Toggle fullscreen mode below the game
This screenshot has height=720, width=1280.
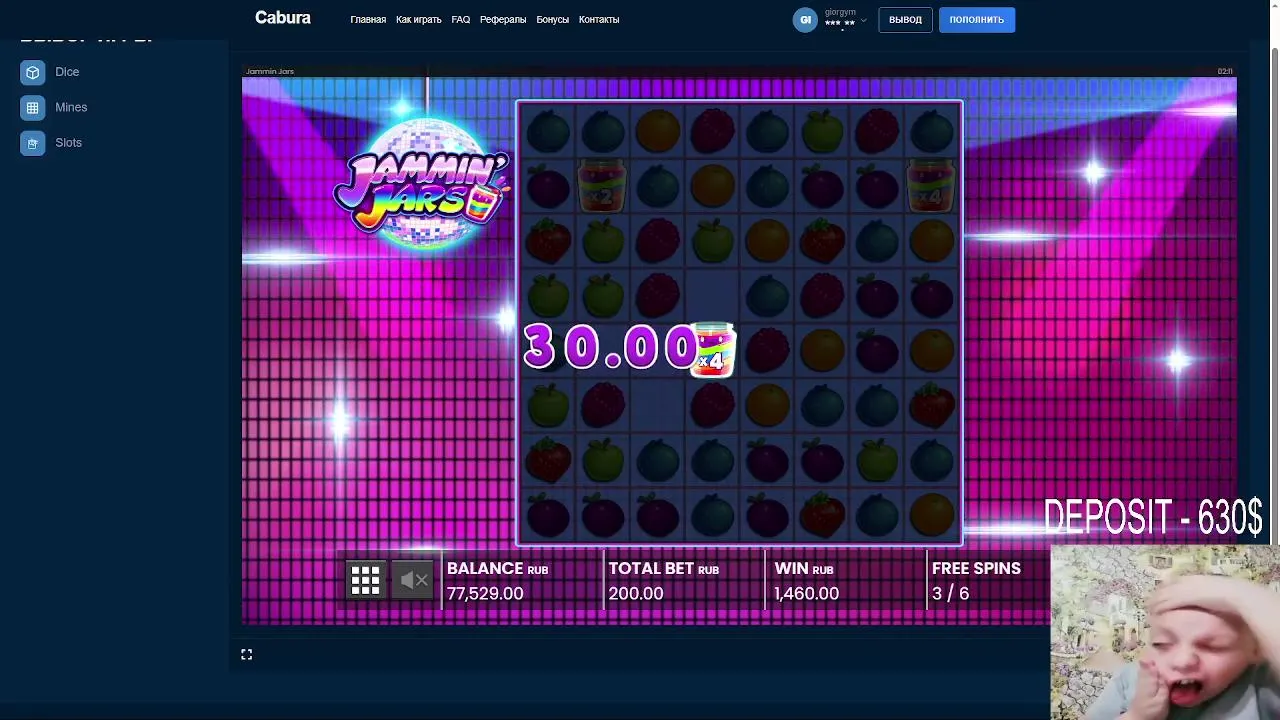coord(246,654)
